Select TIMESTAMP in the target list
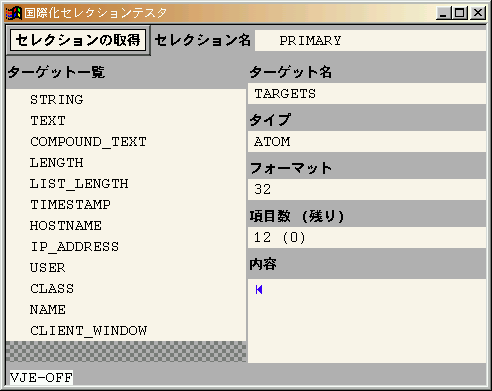This screenshot has height=391, width=492. [126, 205]
